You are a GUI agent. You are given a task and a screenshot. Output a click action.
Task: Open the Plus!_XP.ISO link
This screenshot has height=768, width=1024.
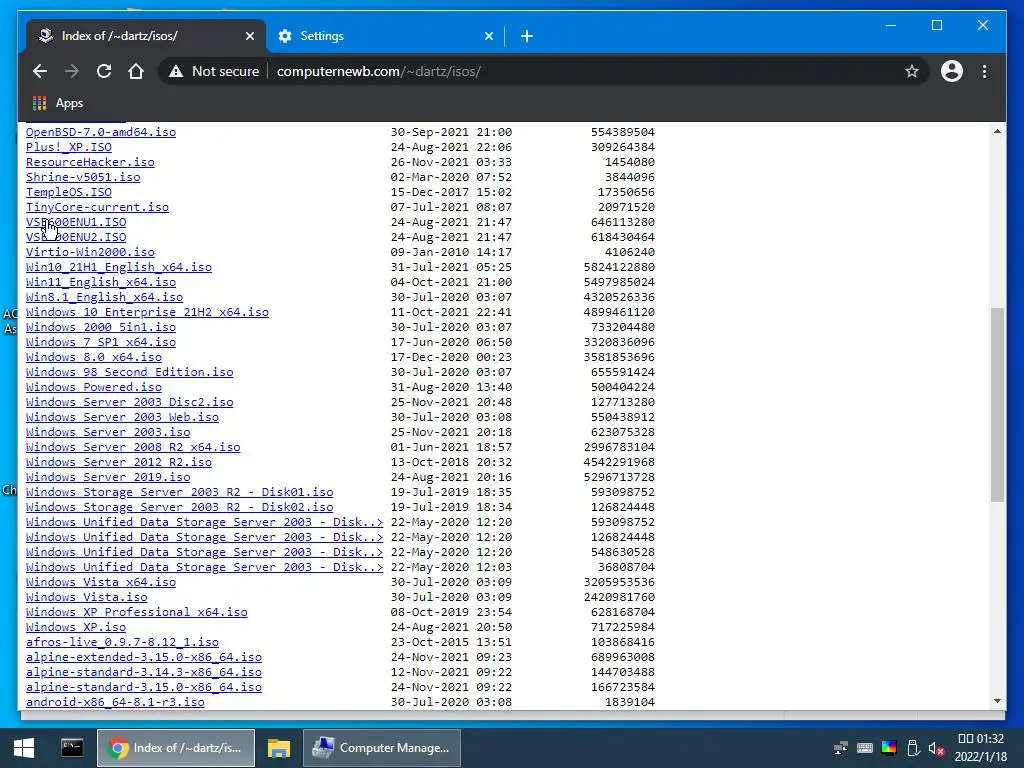[x=69, y=147]
